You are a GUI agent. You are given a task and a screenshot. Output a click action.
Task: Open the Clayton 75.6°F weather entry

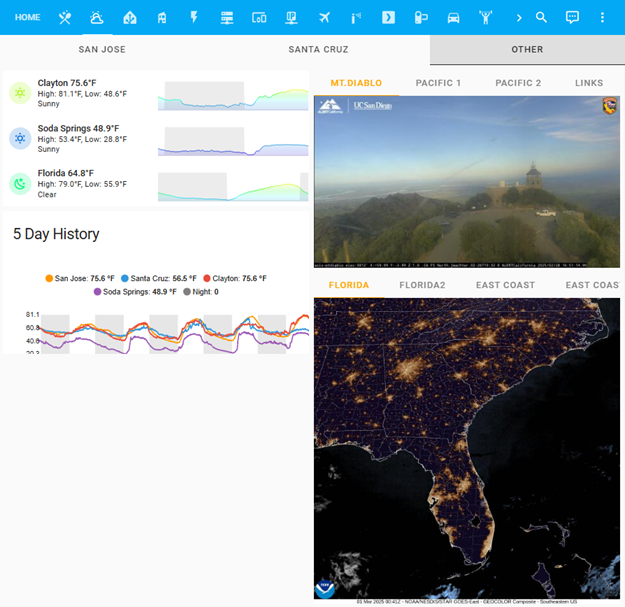pyautogui.click(x=156, y=93)
